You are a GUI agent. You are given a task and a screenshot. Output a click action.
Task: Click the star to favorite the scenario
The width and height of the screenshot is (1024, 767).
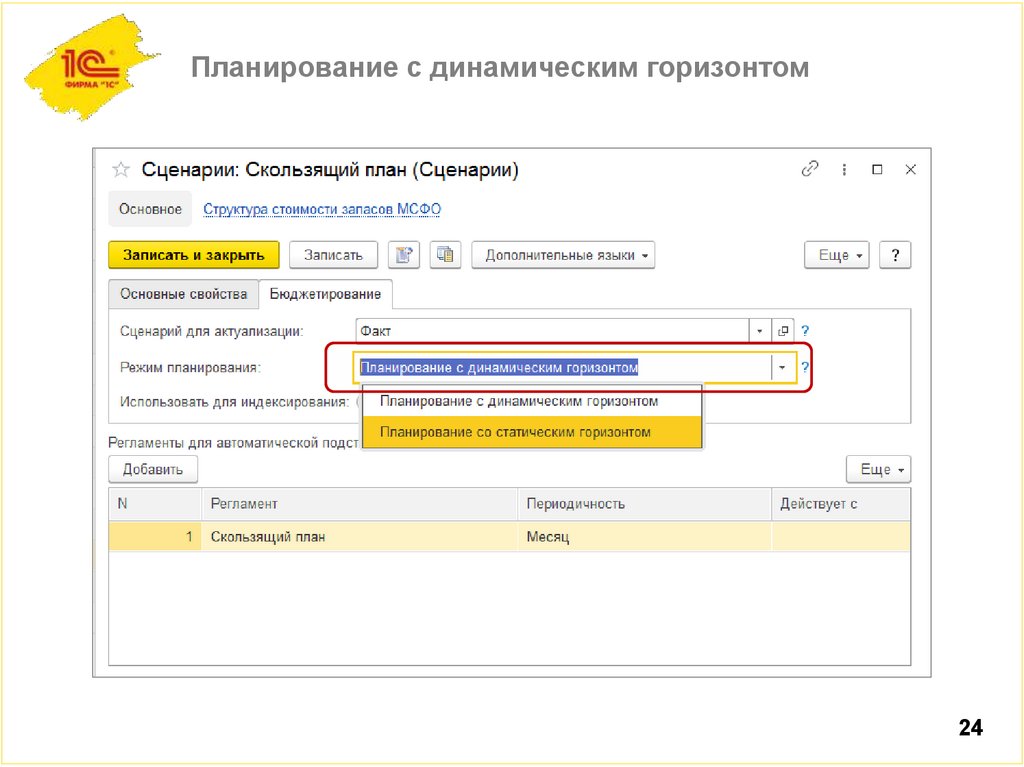[x=120, y=169]
